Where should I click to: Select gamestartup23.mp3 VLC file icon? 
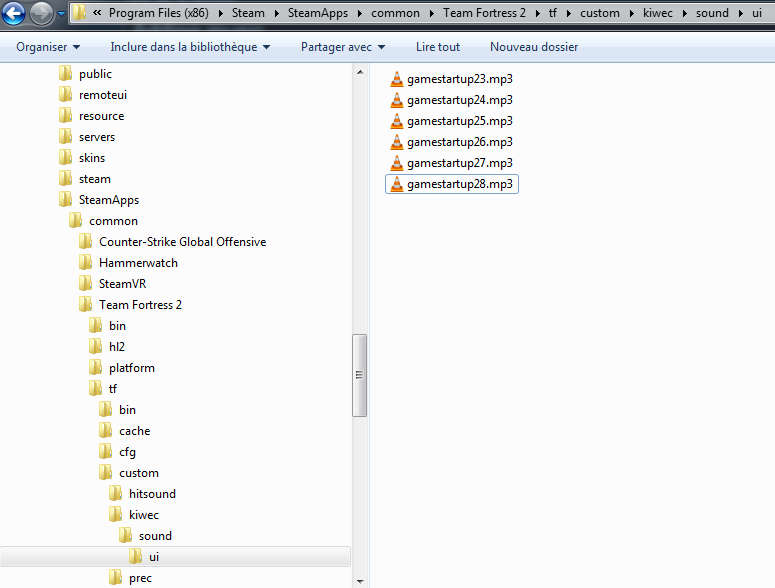[x=396, y=79]
